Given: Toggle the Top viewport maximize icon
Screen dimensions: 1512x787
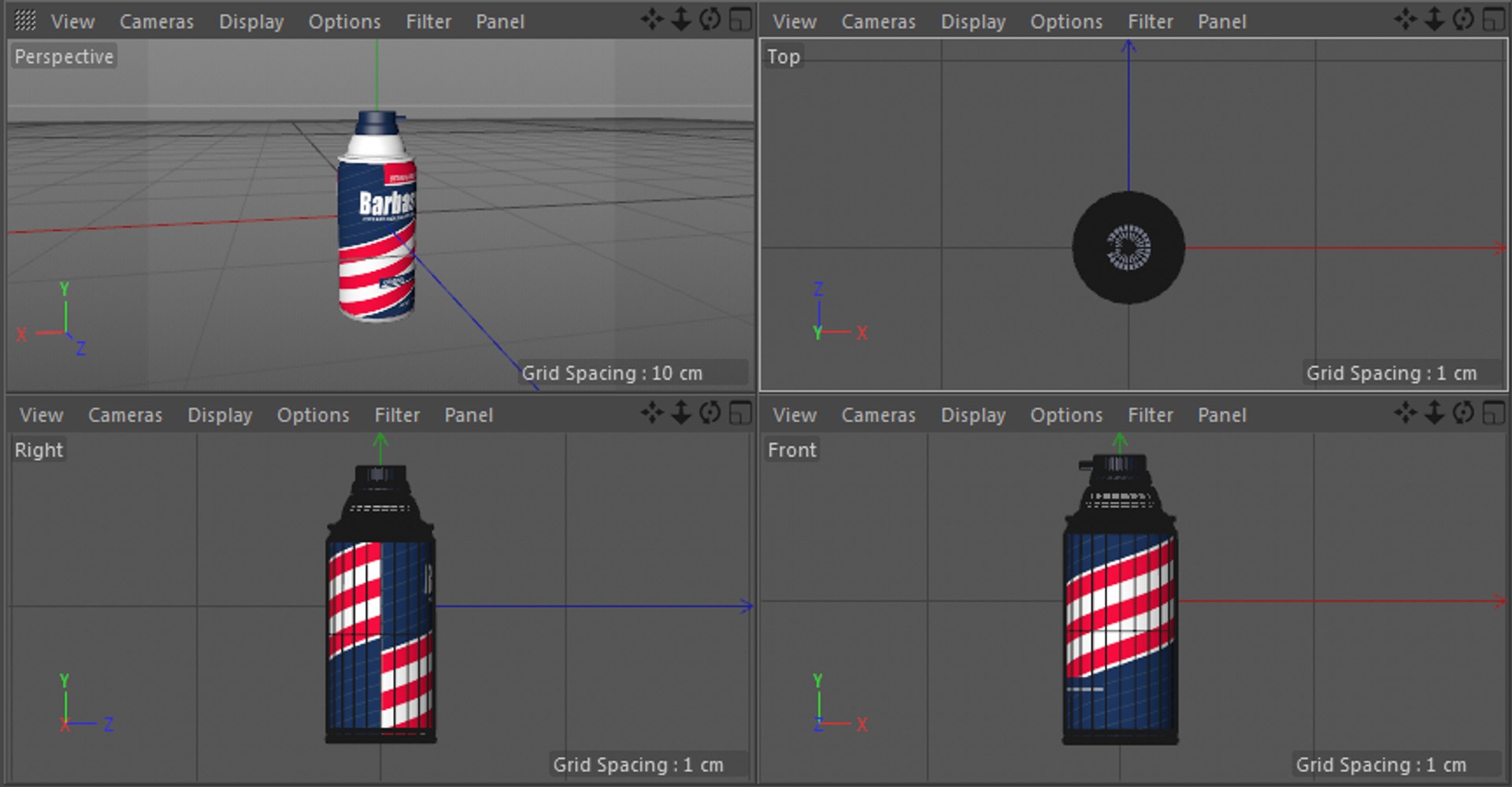Looking at the screenshot, I should click(x=1494, y=19).
